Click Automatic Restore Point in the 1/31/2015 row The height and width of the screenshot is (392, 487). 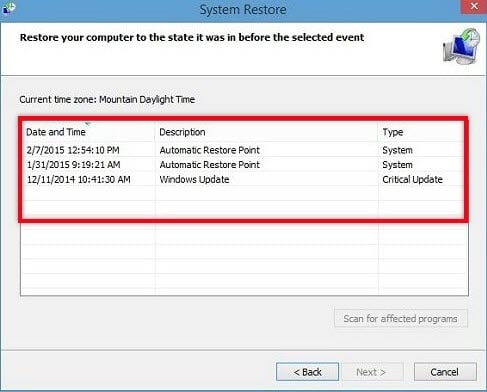pyautogui.click(x=209, y=165)
